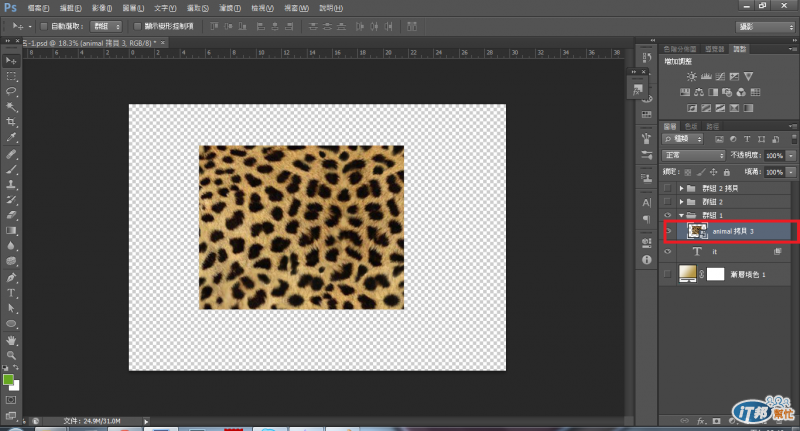The width and height of the screenshot is (800, 431).
Task: Hide the 'it' text layer
Action: pyautogui.click(x=669, y=253)
